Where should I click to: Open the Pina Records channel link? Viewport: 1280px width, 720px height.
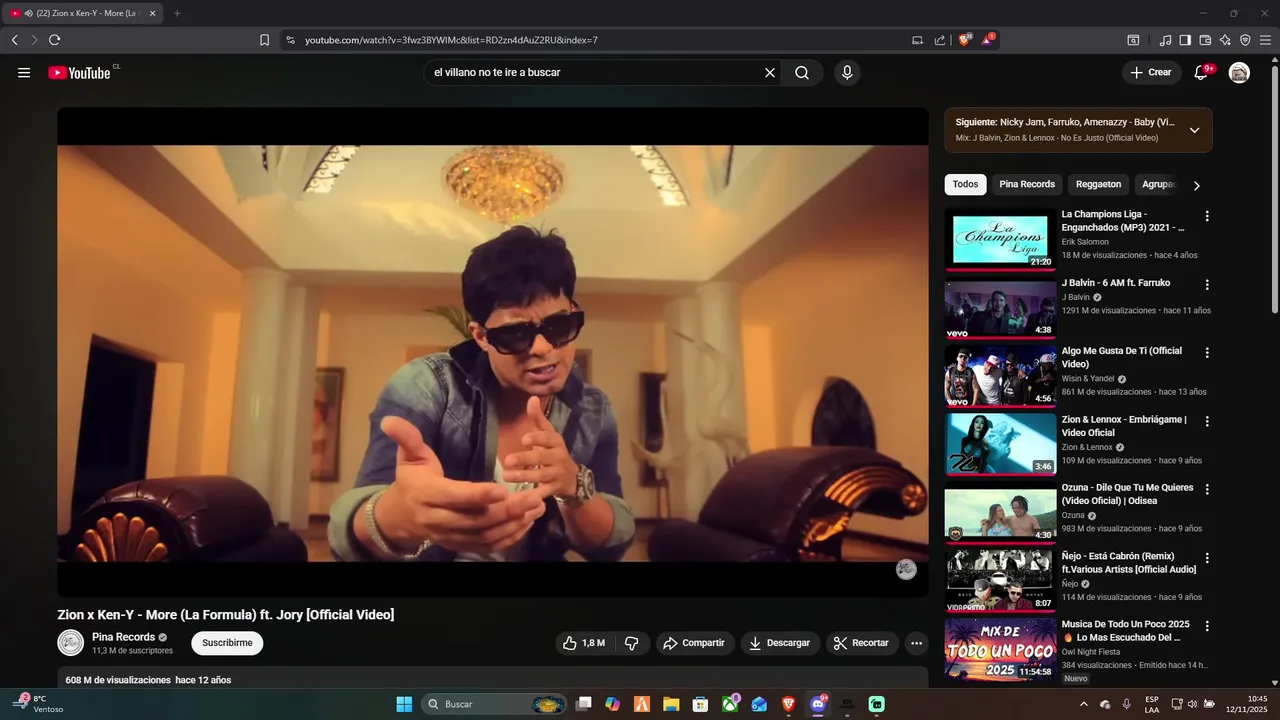(123, 637)
